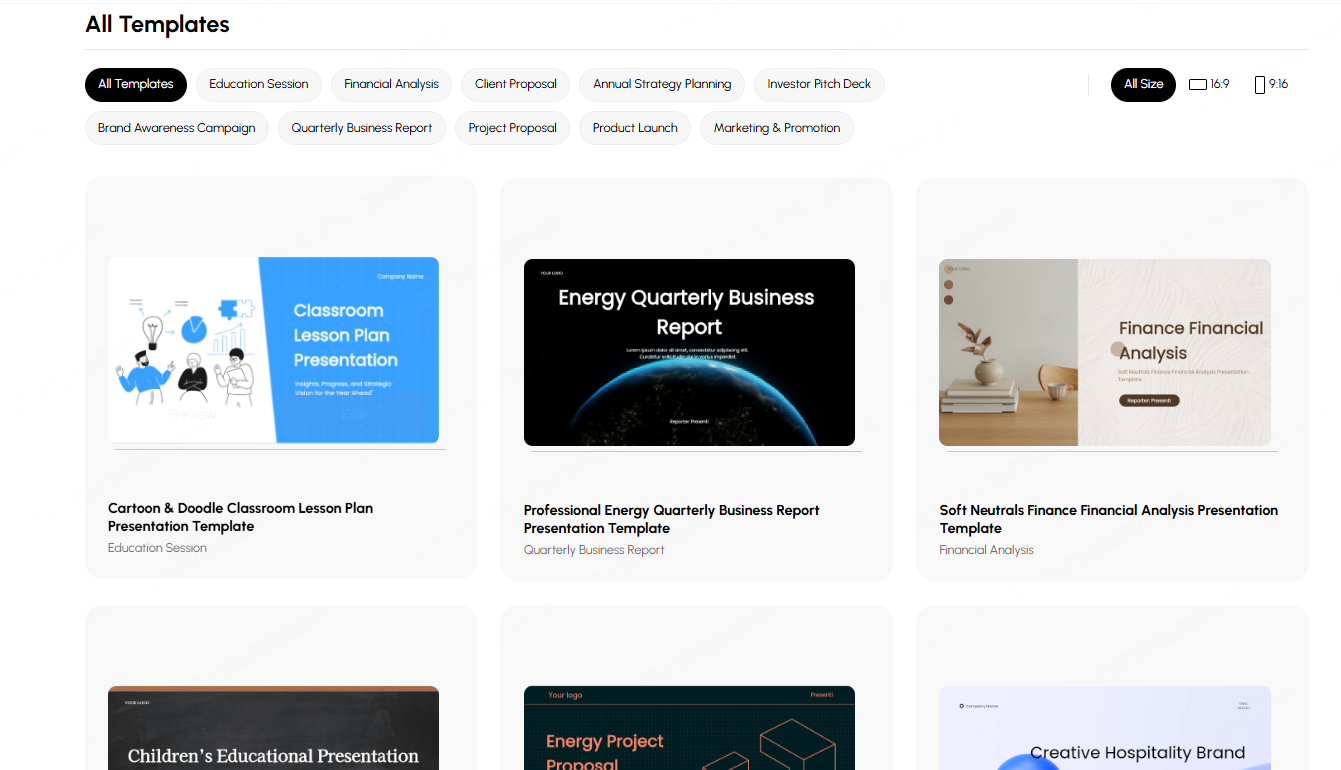Select the Project Proposal filter chip

coord(512,128)
